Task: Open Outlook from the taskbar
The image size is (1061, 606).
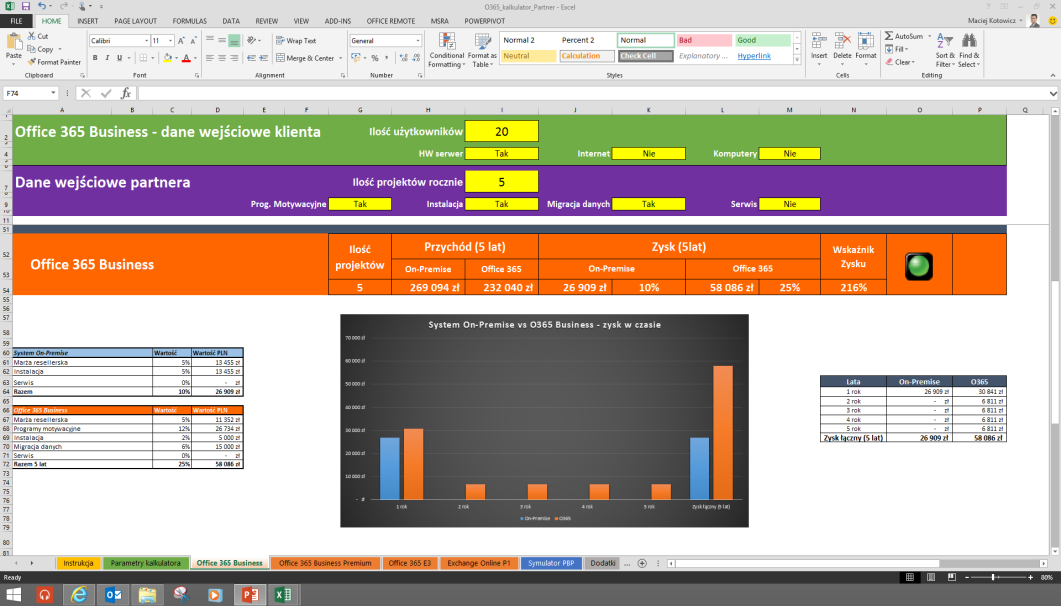Action: (113, 595)
